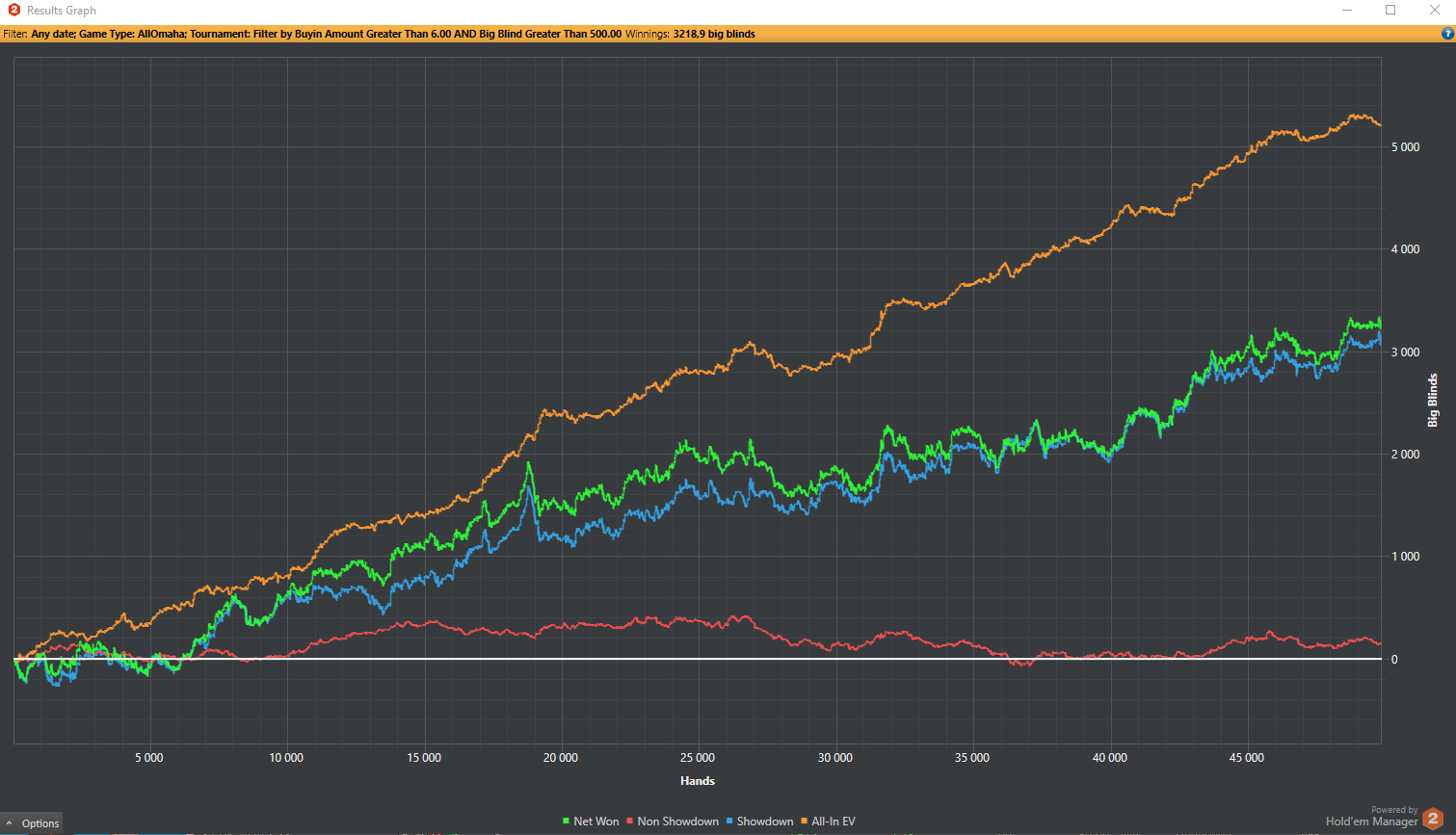The width and height of the screenshot is (1456, 835).
Task: Click the 'Game Type: AllOmaha' filter text
Action: (132, 34)
